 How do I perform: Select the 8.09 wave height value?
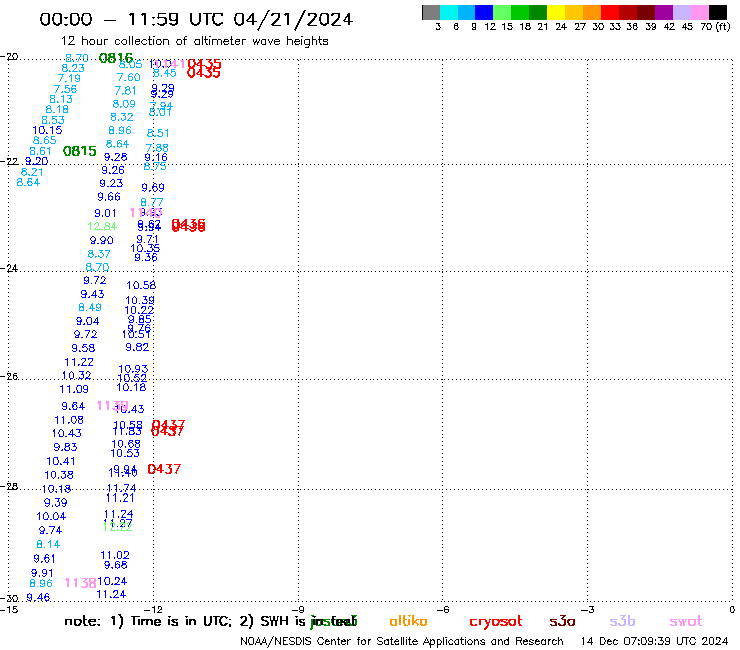(x=124, y=104)
